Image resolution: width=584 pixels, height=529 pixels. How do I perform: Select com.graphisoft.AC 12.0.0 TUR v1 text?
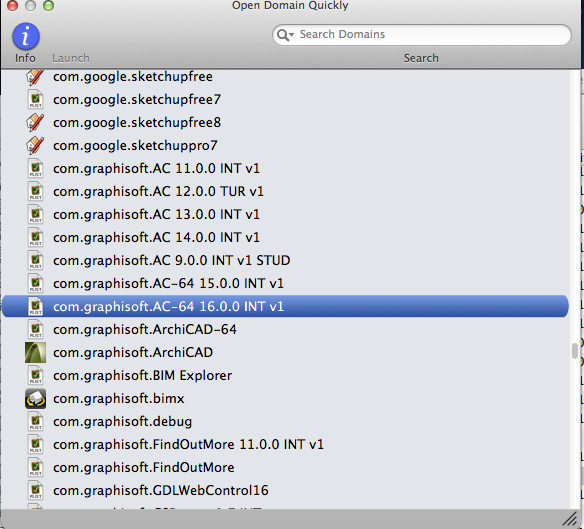click(158, 192)
